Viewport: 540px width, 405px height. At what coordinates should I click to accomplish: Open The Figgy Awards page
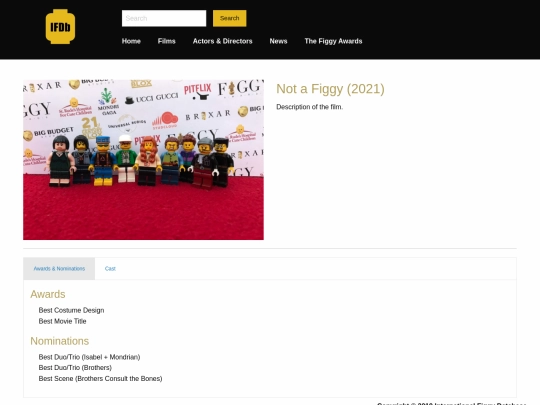coord(333,41)
